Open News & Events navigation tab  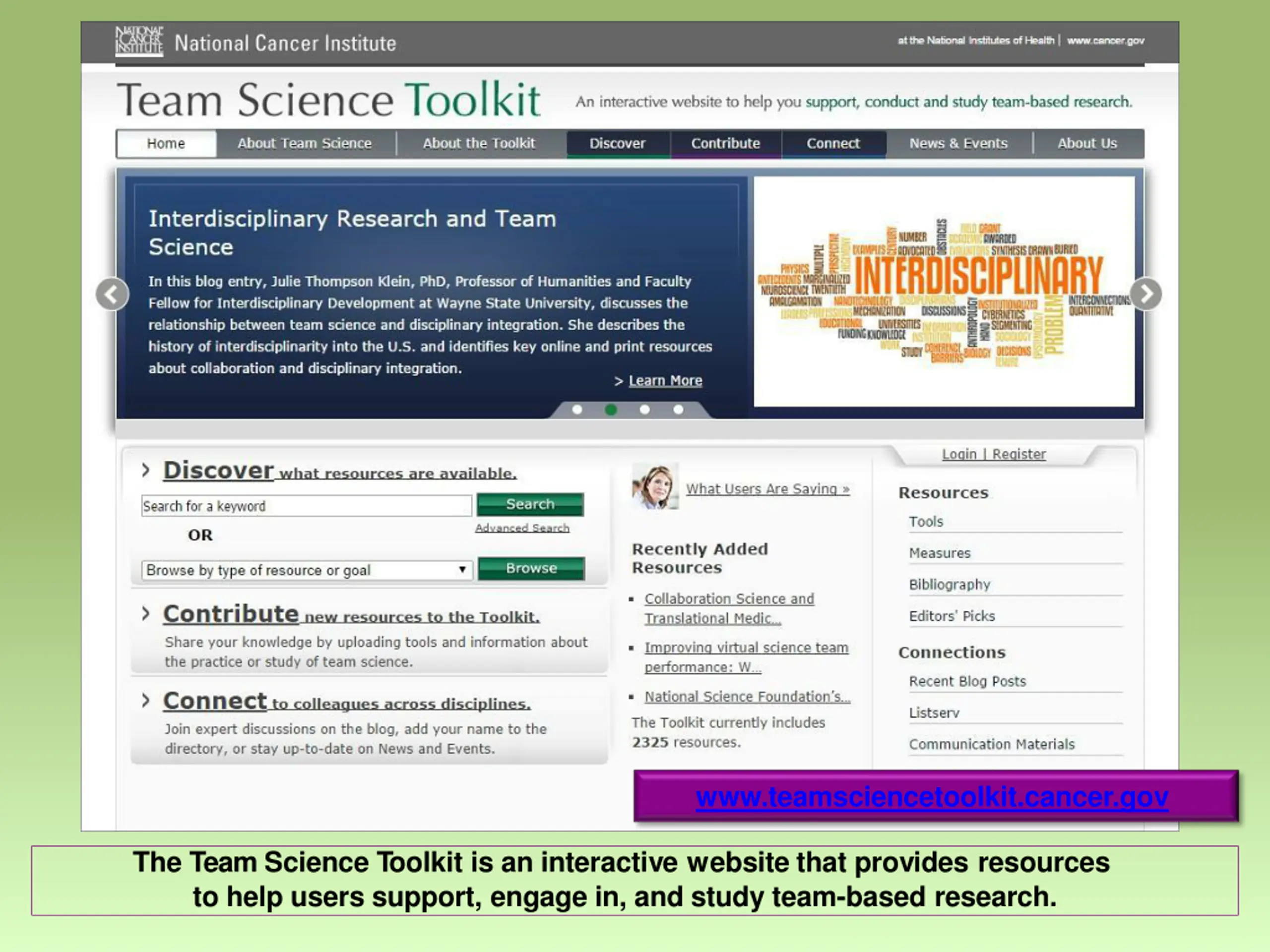[958, 143]
